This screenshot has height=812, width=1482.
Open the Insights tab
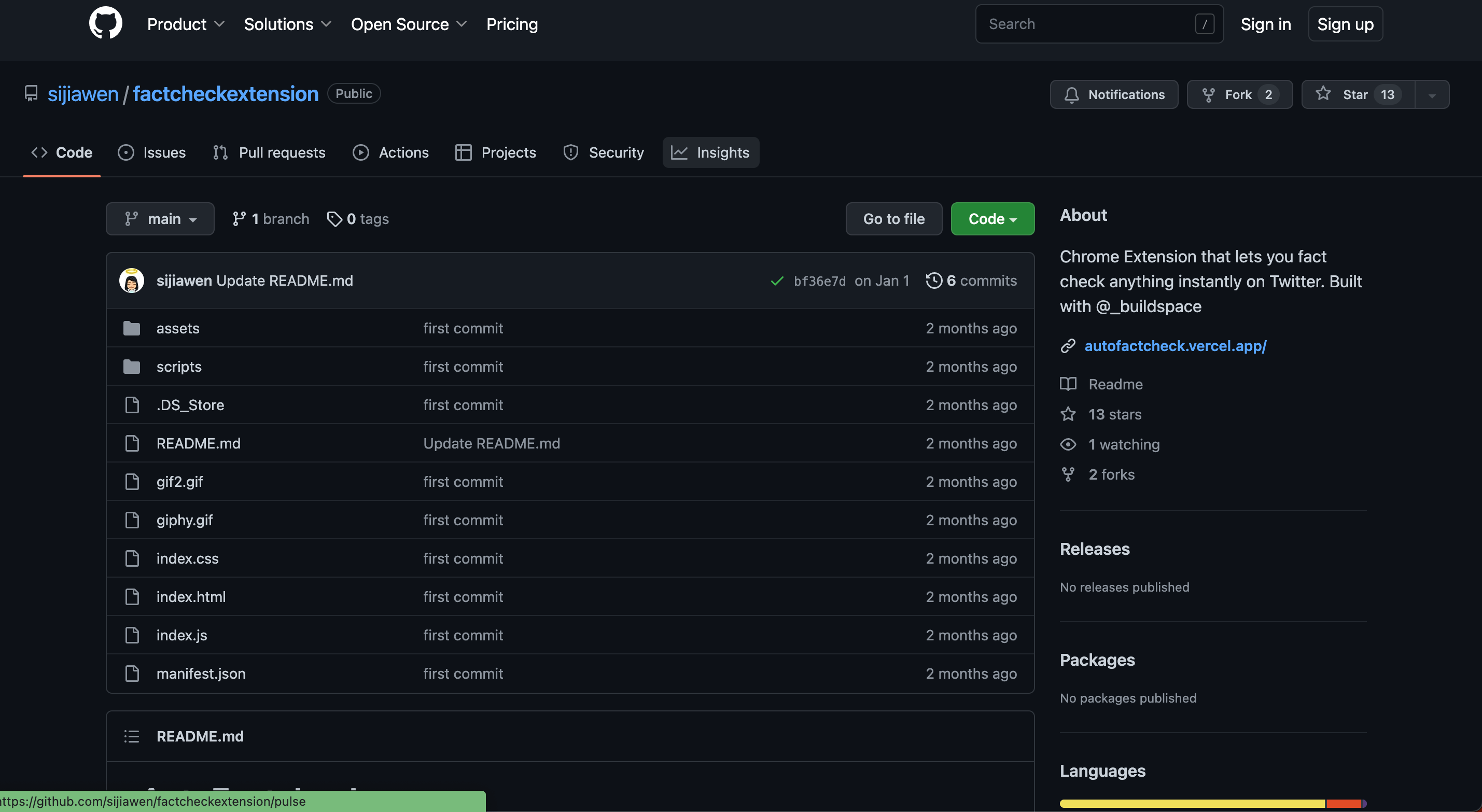(x=710, y=152)
